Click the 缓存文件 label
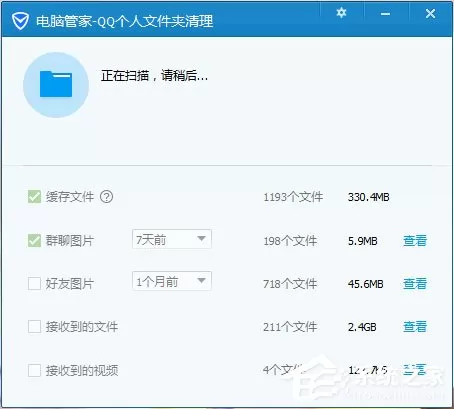454x409 pixels. pos(70,197)
